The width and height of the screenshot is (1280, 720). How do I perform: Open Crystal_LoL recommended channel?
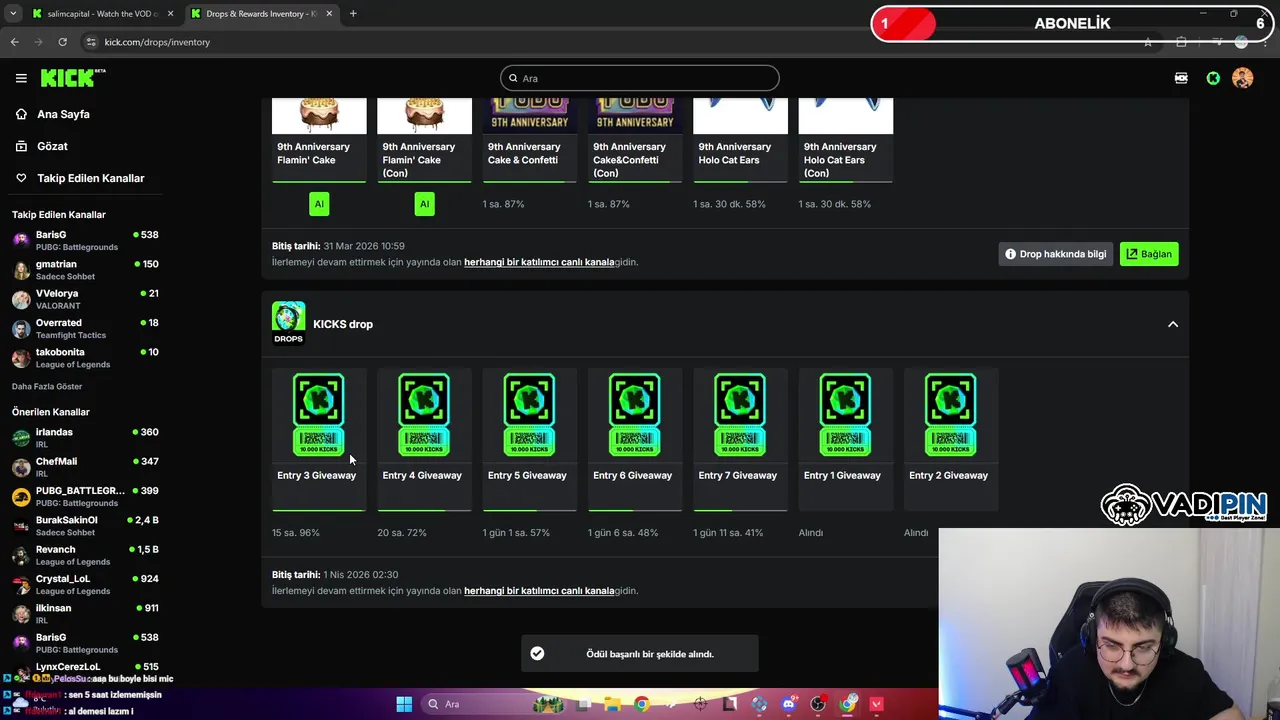pos(85,584)
